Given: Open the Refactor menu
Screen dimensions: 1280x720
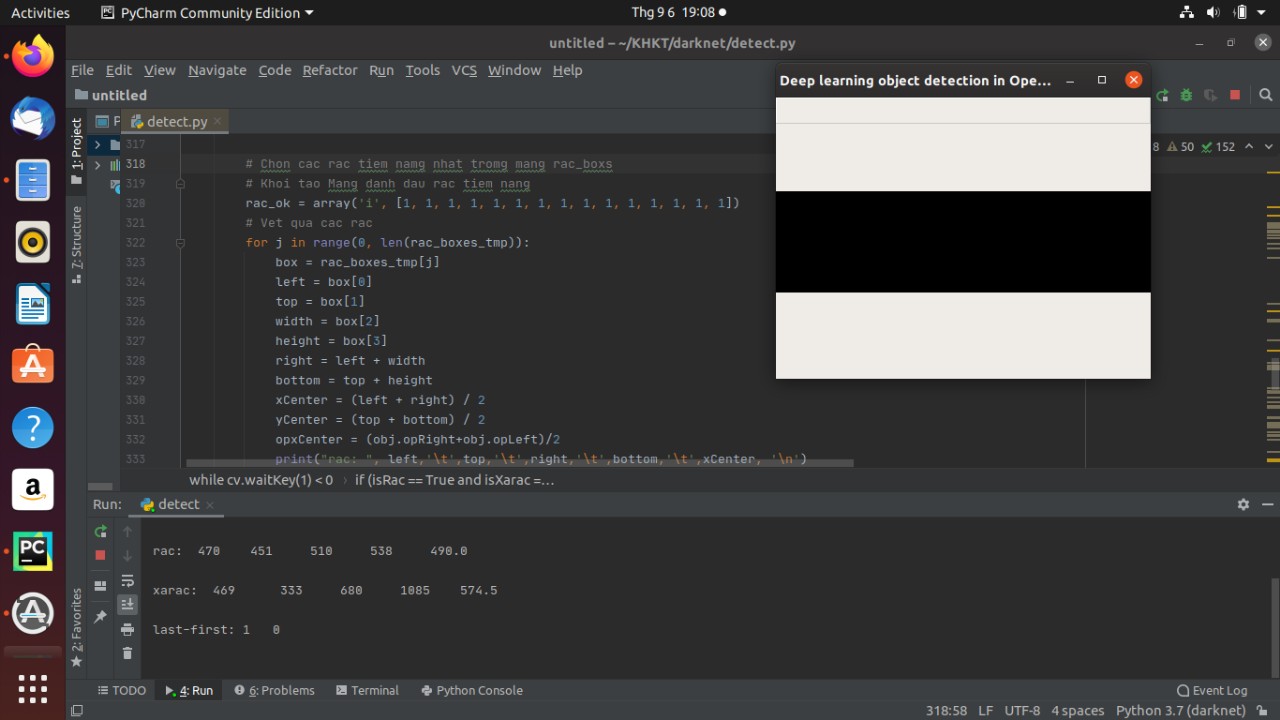Looking at the screenshot, I should [x=329, y=70].
